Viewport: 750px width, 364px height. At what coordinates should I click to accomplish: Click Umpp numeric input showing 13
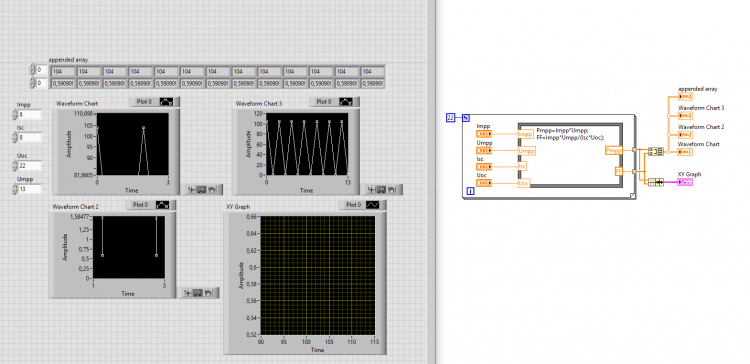(x=30, y=189)
